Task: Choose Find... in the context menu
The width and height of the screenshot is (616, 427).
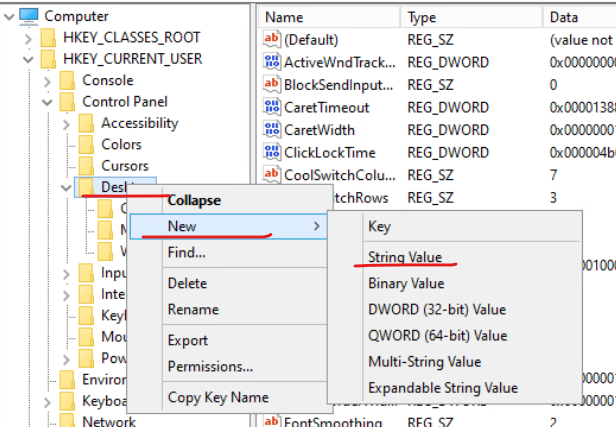Action: (186, 253)
